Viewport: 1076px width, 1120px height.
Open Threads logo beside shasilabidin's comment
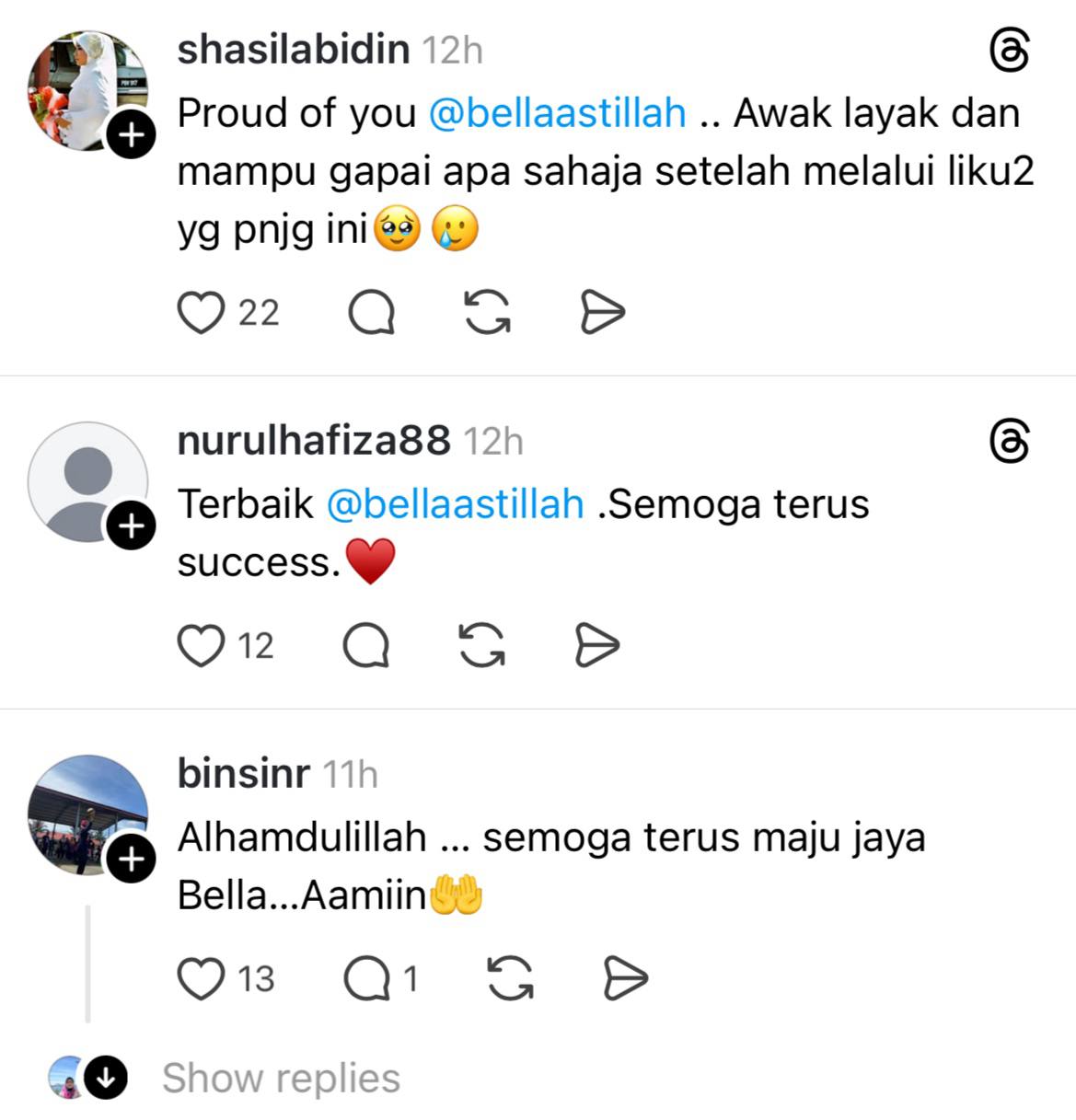click(x=1009, y=50)
